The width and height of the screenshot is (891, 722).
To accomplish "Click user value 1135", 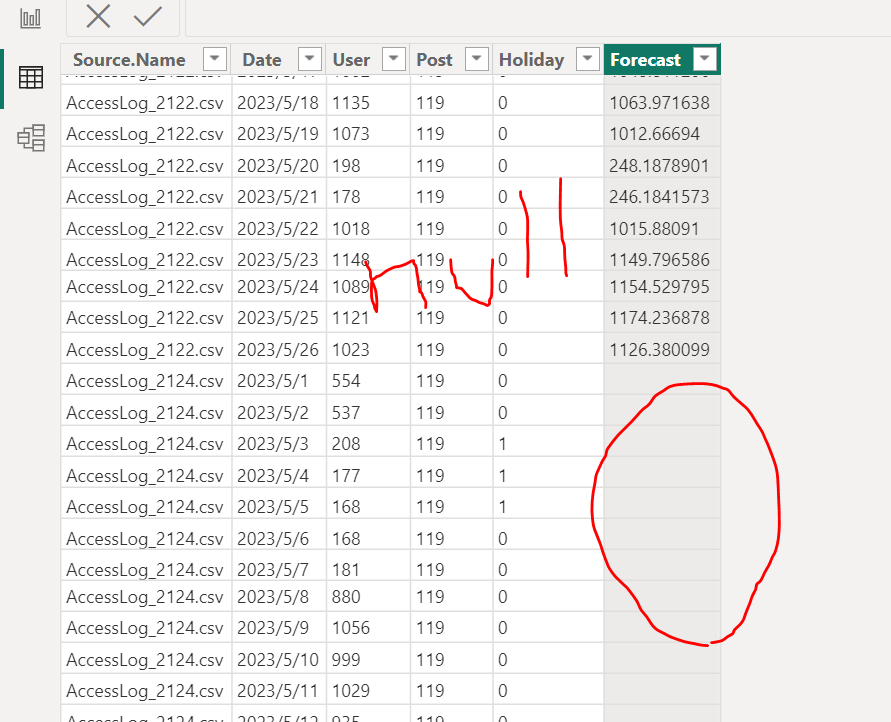I will 351,103.
